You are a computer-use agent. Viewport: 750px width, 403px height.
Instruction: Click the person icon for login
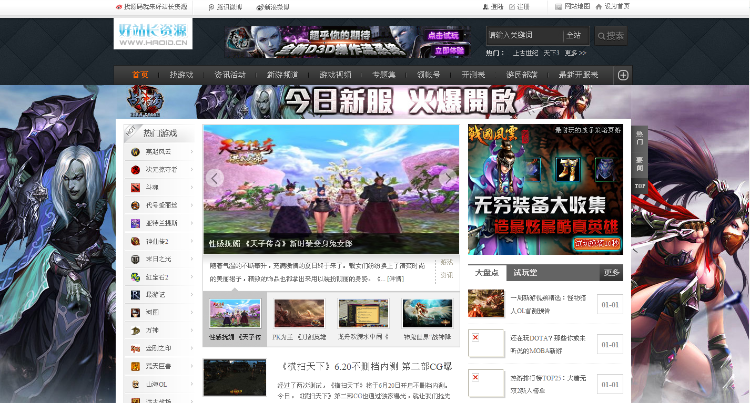click(485, 7)
